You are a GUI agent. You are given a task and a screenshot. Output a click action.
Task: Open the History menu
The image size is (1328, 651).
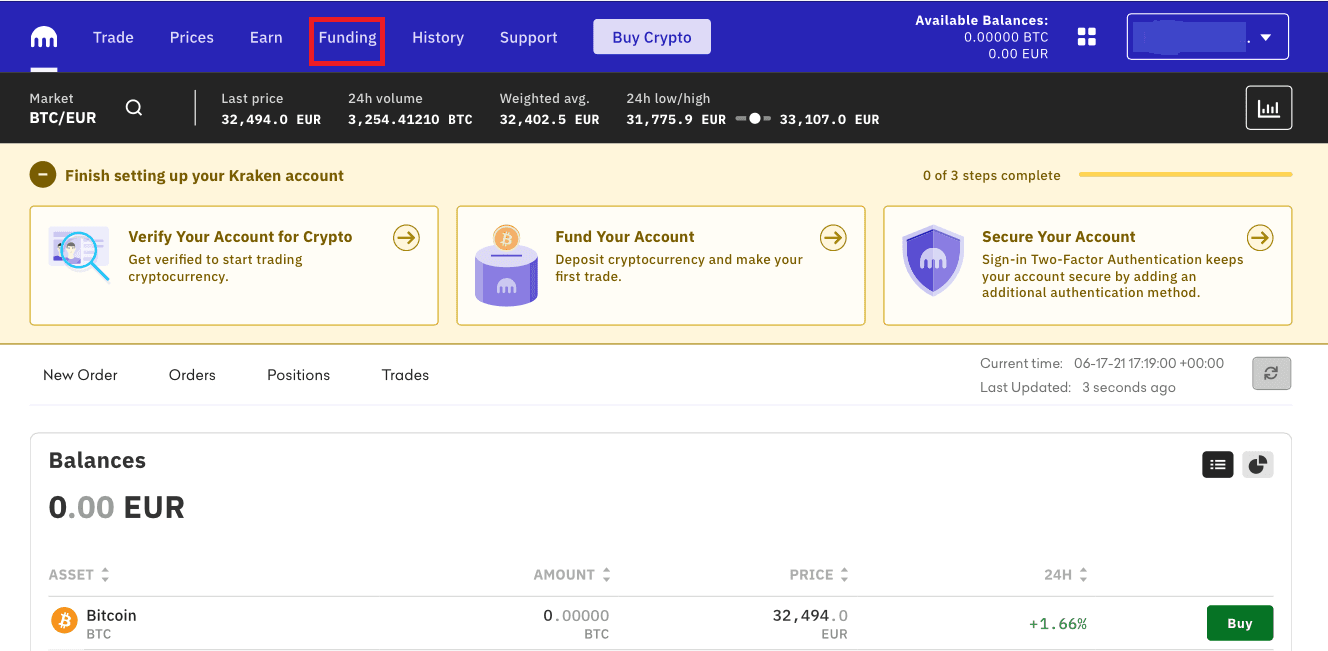[x=438, y=37]
